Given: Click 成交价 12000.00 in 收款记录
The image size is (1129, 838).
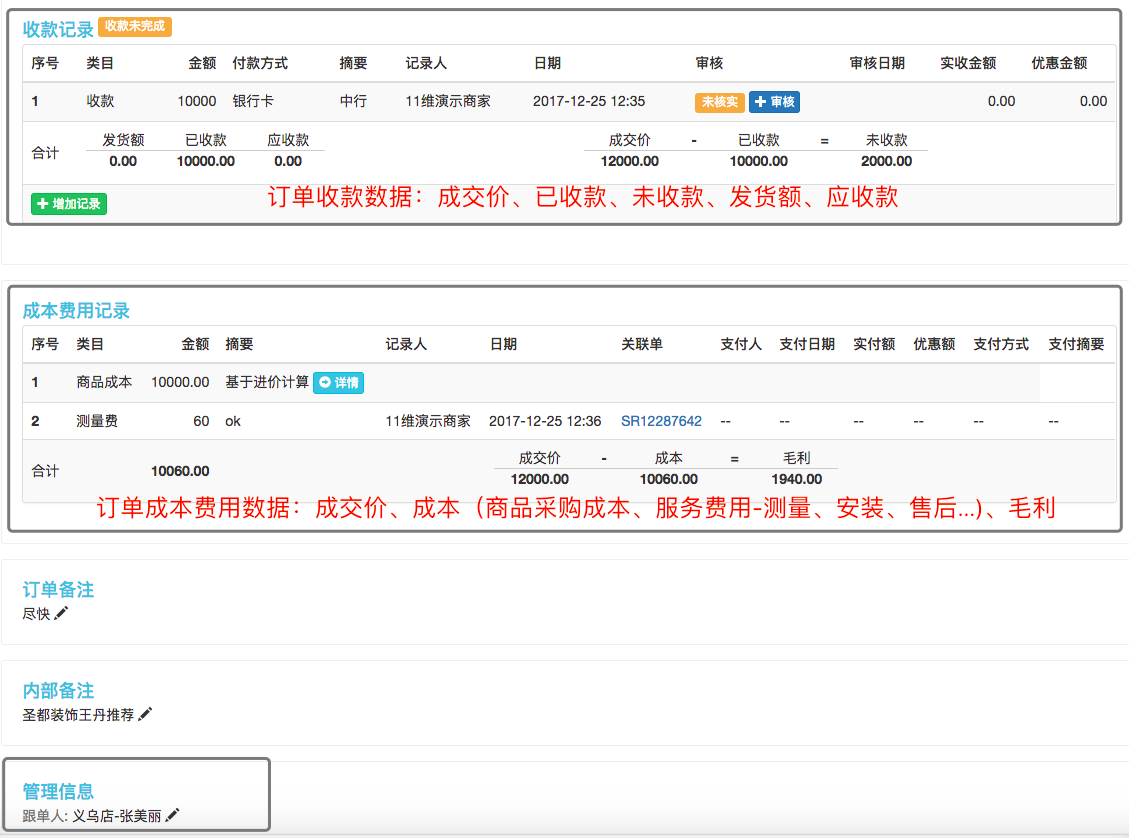Looking at the screenshot, I should pos(629,161).
